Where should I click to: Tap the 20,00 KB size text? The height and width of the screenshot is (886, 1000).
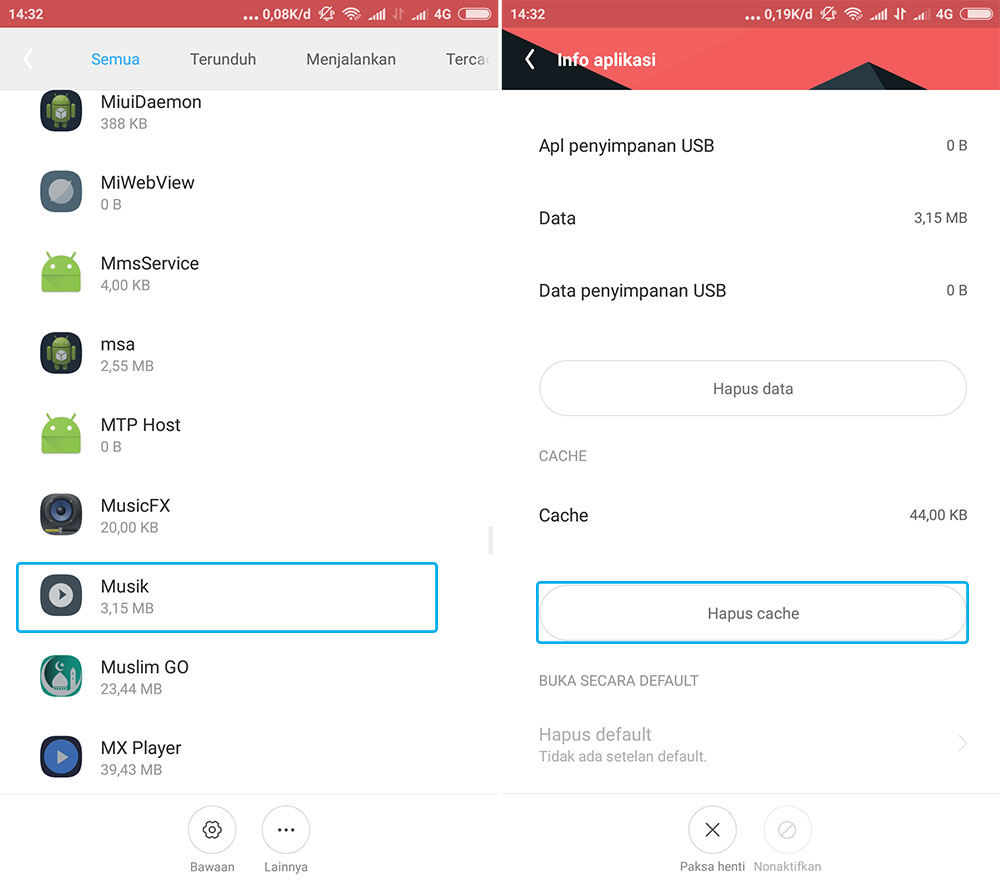pos(129,528)
